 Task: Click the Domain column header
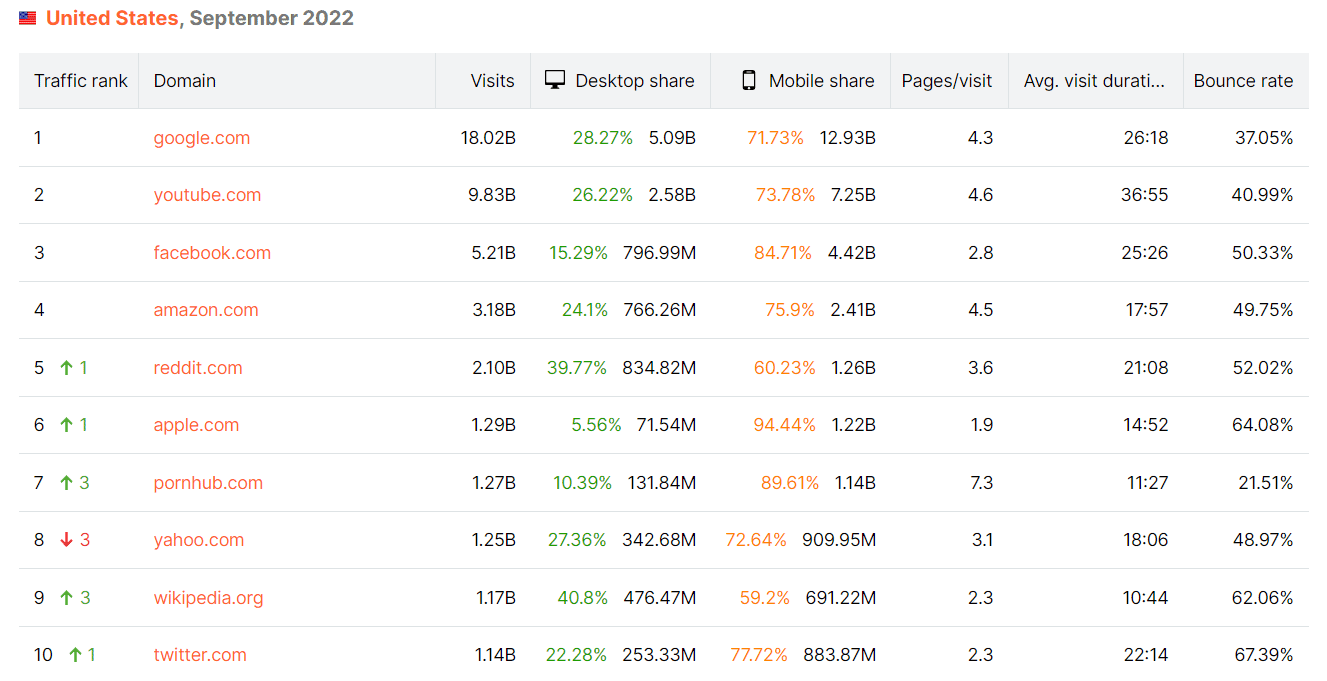tap(185, 81)
